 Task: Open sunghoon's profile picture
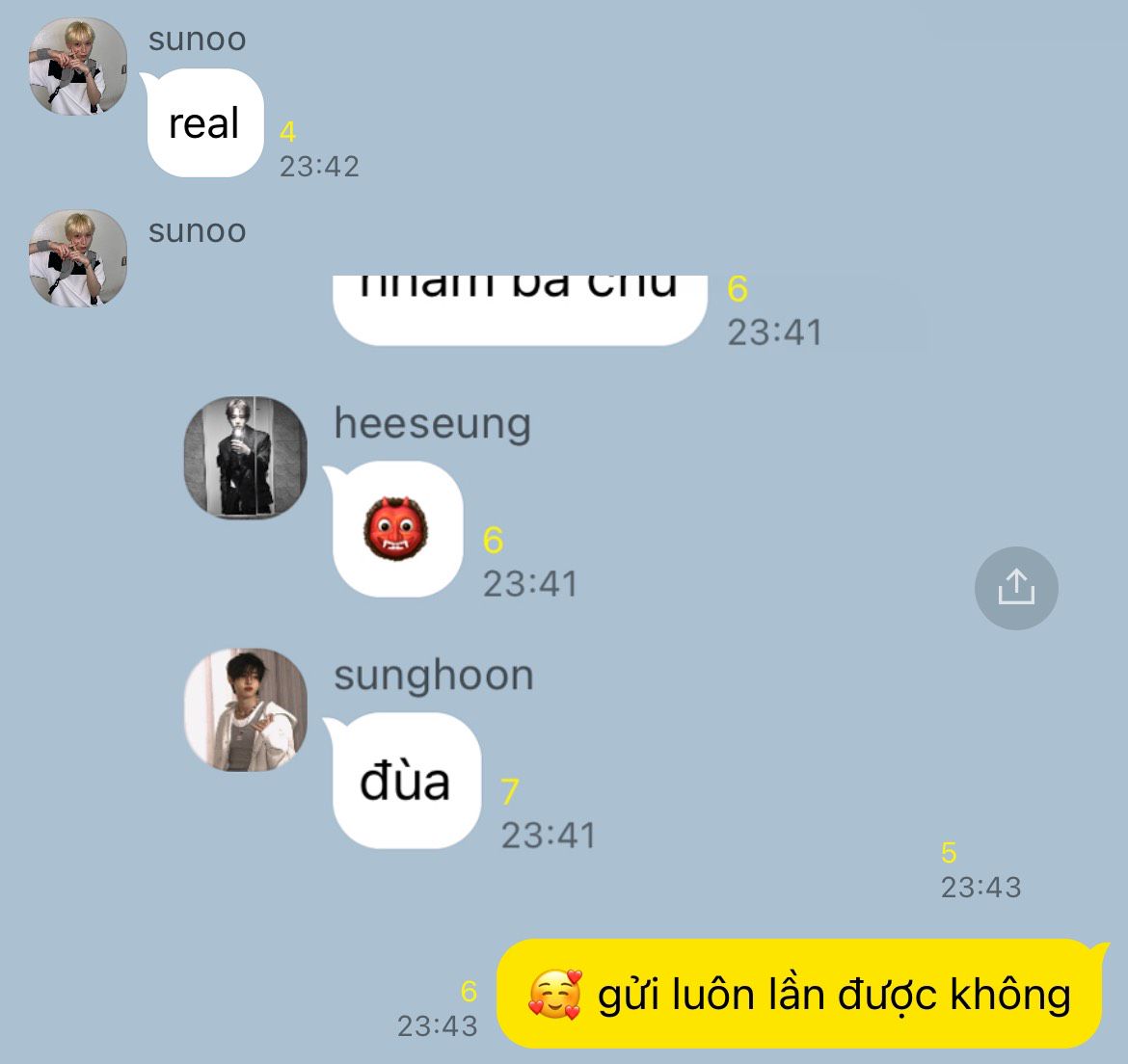[x=245, y=709]
